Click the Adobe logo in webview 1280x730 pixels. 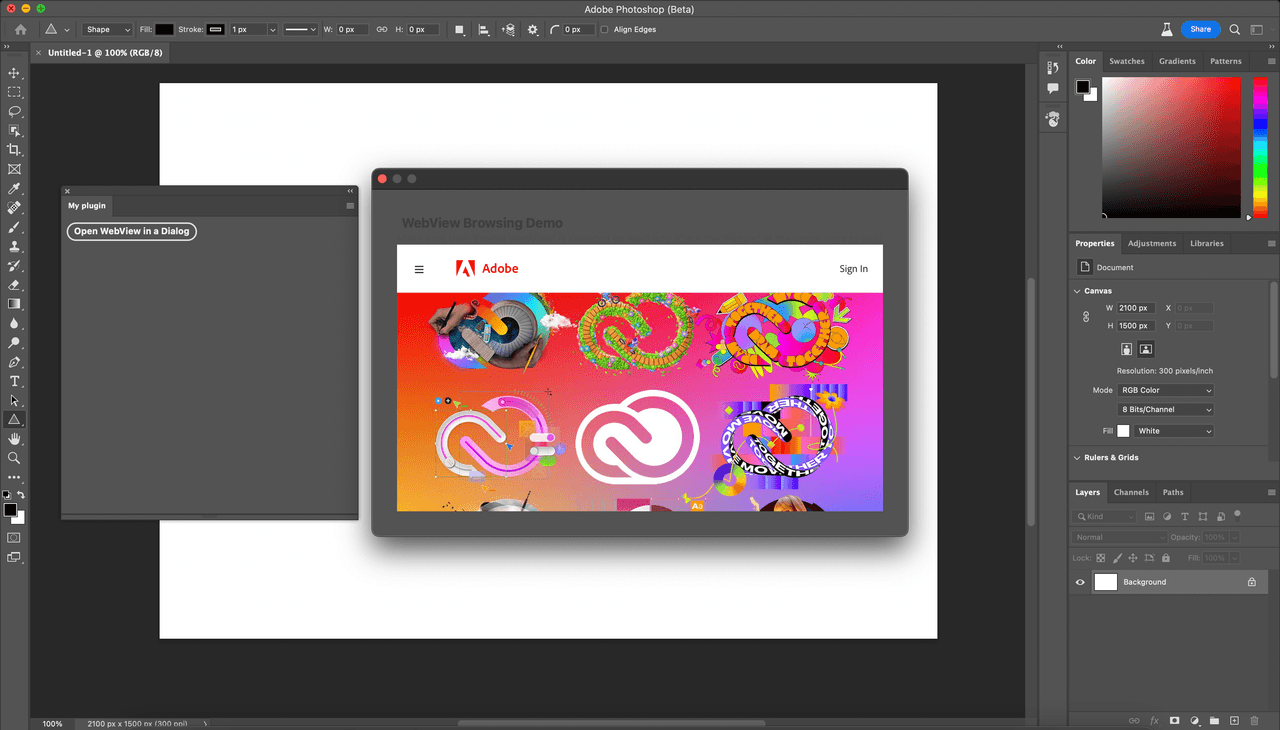[x=487, y=268]
